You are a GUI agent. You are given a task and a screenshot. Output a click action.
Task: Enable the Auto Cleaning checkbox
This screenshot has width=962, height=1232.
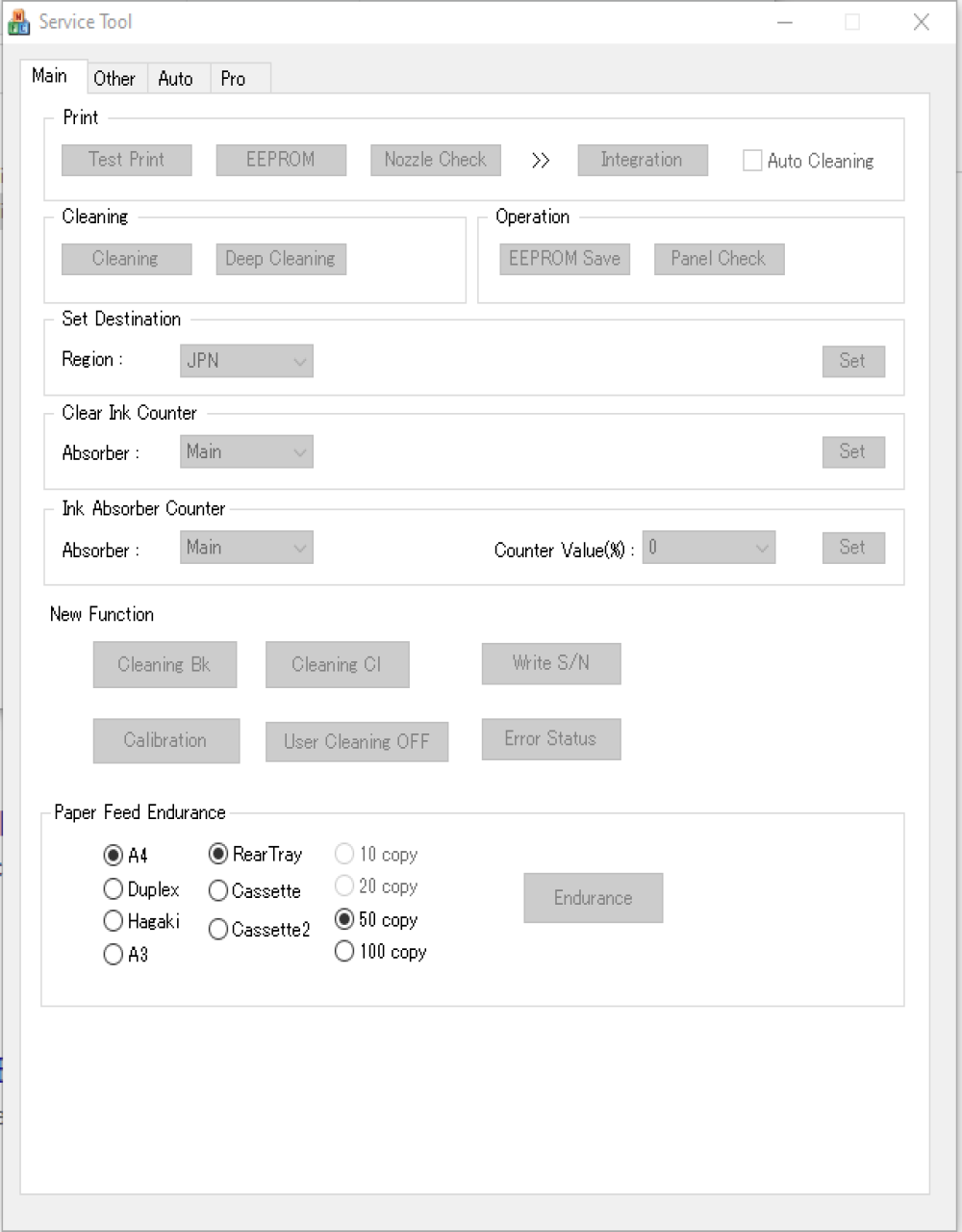point(752,161)
